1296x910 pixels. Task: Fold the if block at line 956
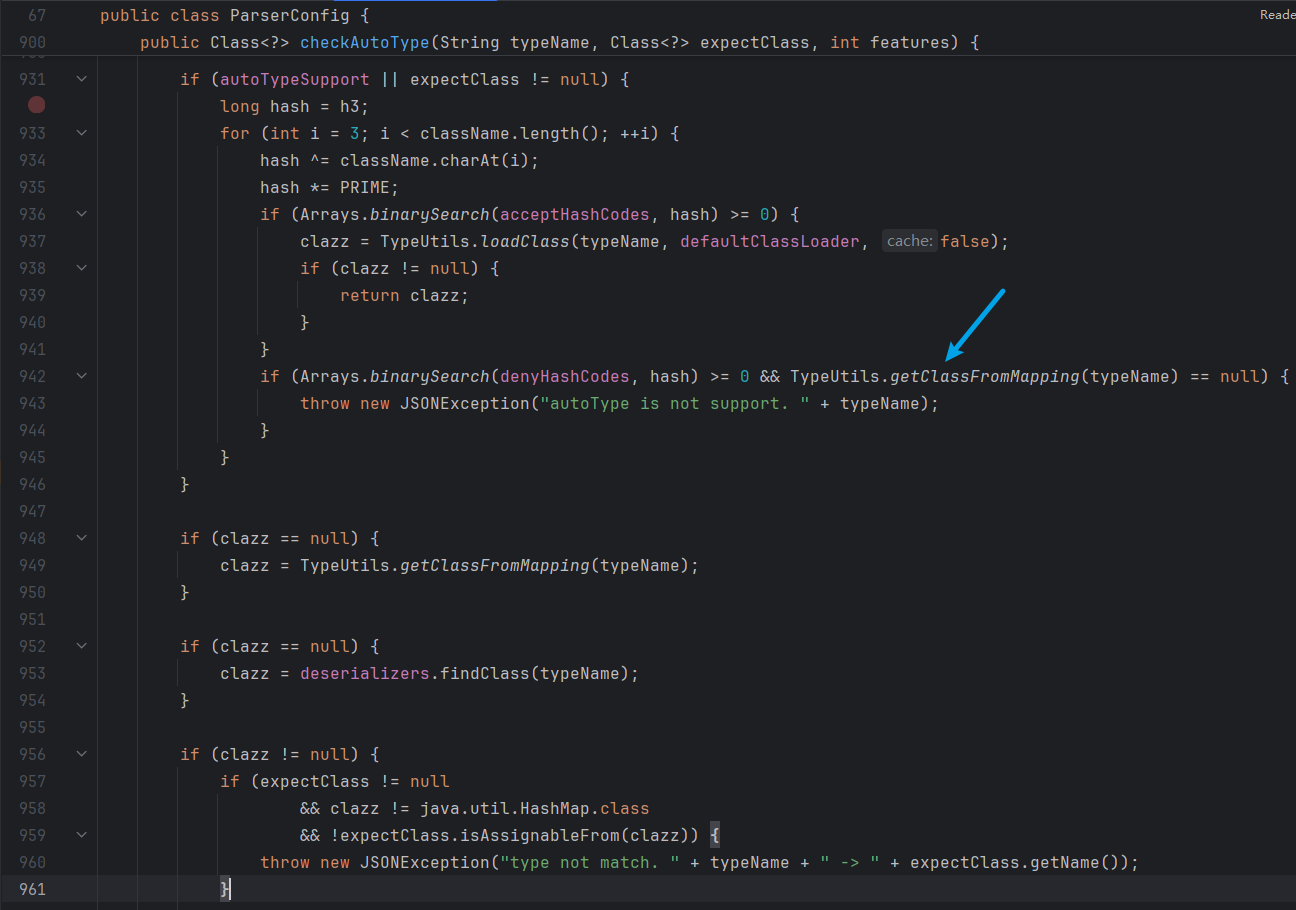click(81, 753)
